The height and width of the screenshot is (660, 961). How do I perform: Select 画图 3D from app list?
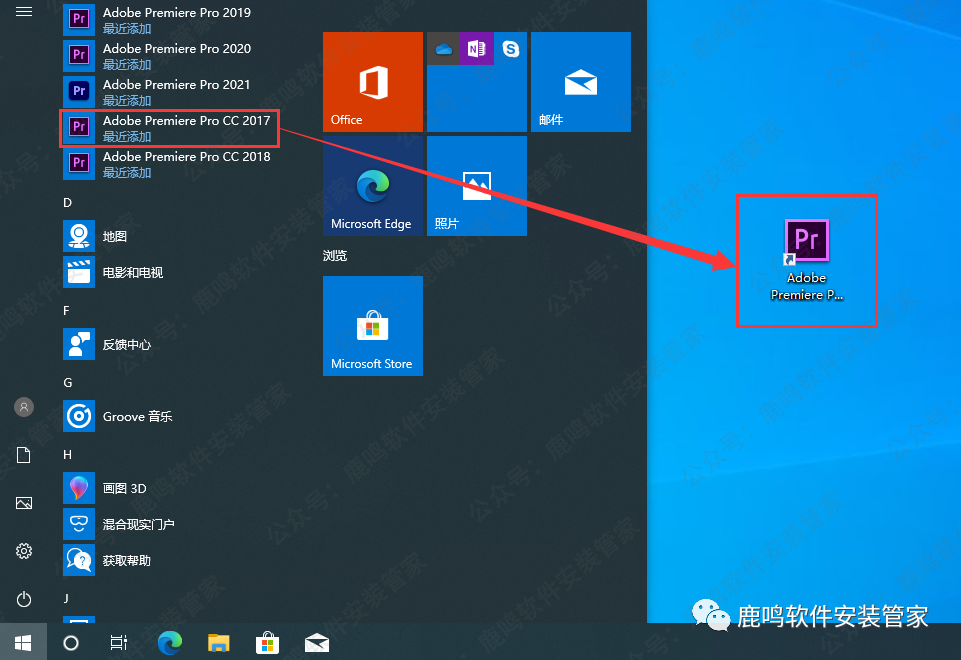coord(124,488)
